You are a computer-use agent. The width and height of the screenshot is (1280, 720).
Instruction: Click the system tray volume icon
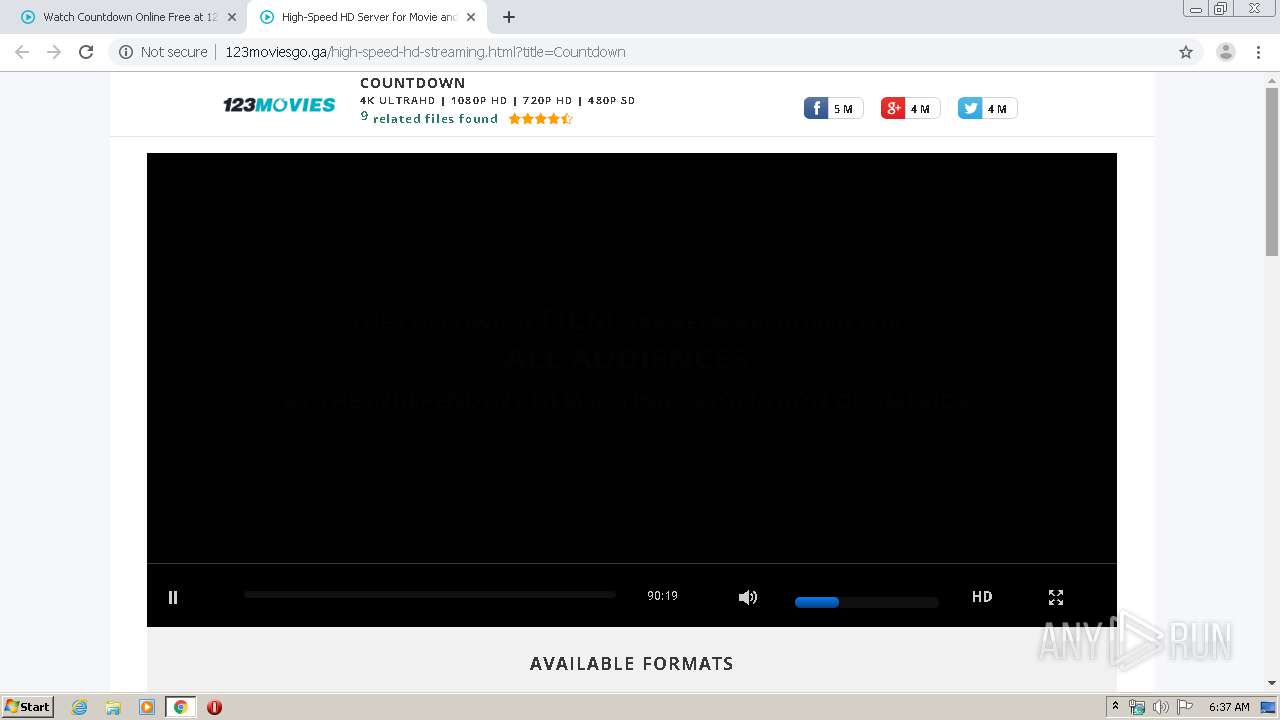pos(1160,707)
